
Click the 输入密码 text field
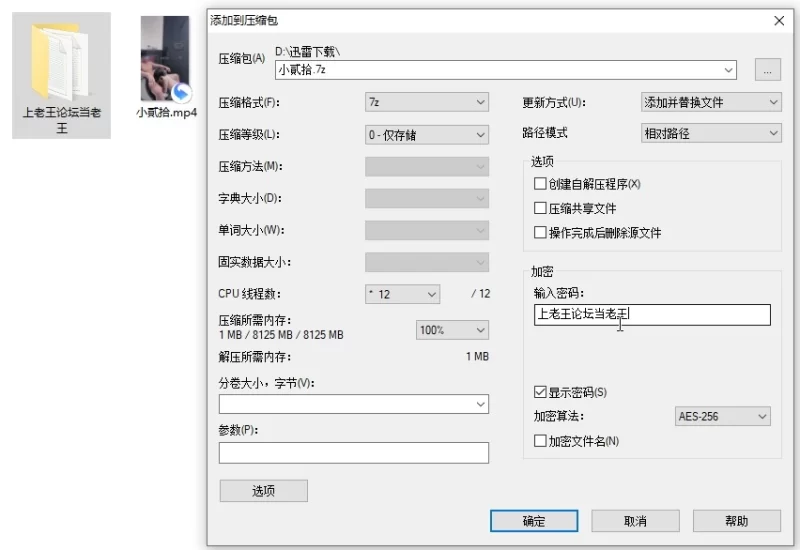pyautogui.click(x=652, y=315)
